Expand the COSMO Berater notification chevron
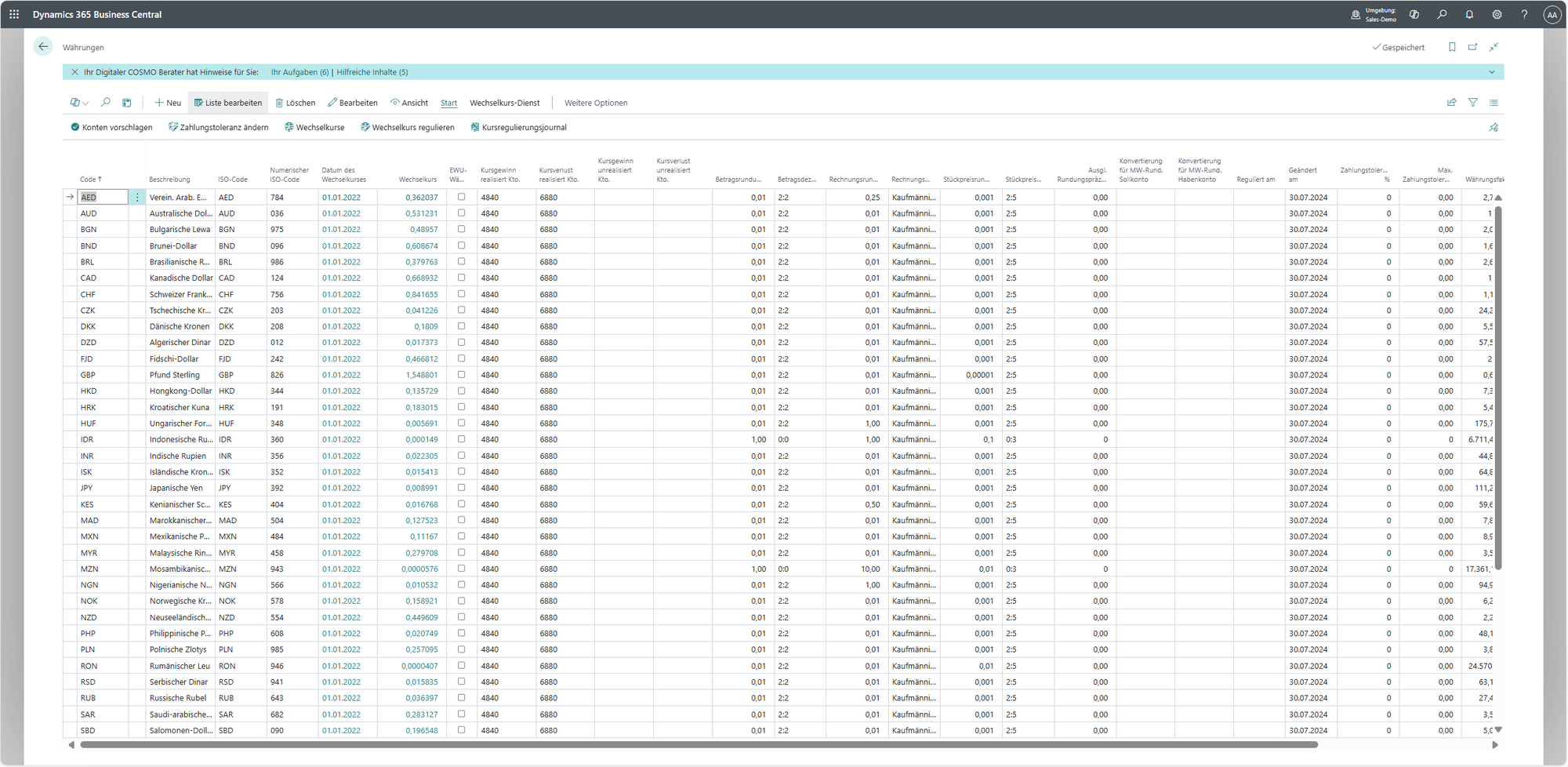The width and height of the screenshot is (1568, 767). point(1491,72)
